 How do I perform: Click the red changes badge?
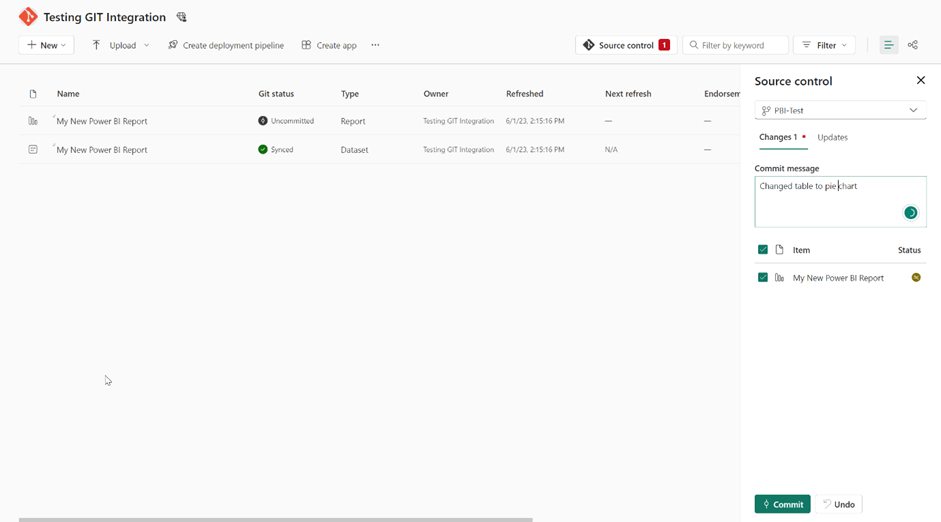664,45
